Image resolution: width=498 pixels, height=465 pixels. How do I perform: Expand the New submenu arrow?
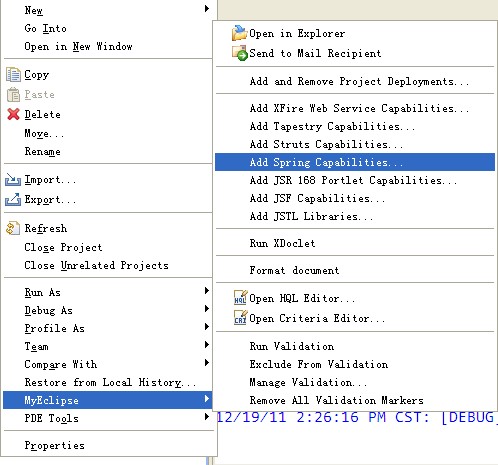(x=207, y=8)
